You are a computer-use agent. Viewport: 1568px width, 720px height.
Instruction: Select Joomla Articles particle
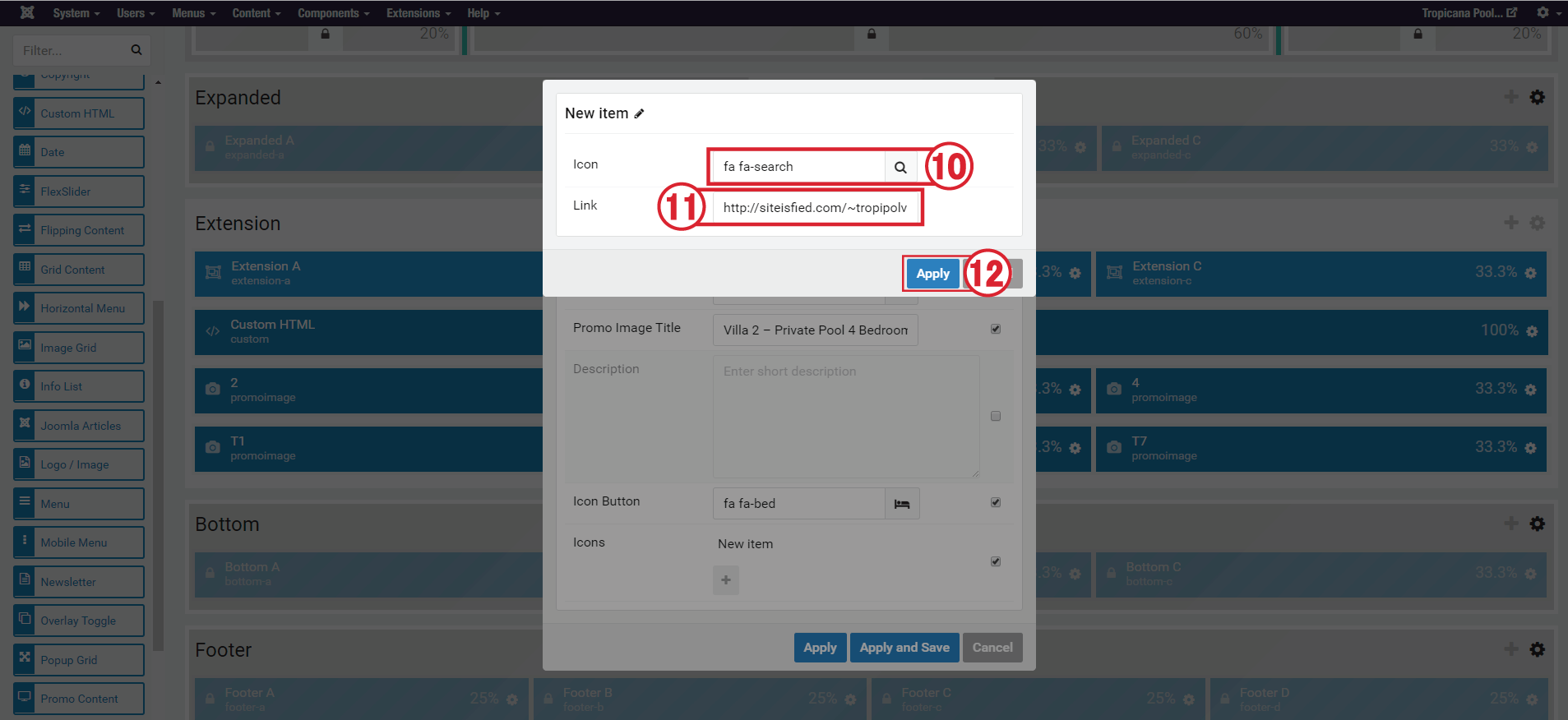coord(79,426)
